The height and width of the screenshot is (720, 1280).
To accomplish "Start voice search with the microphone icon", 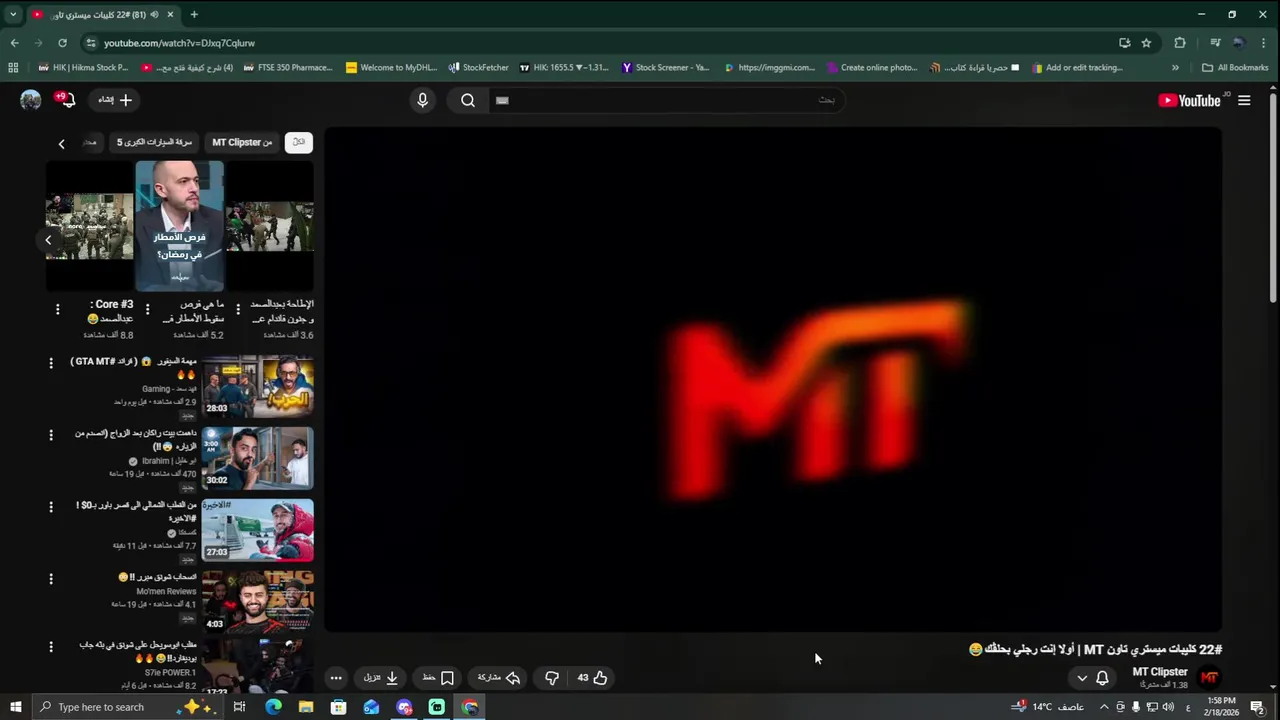I will 422,100.
